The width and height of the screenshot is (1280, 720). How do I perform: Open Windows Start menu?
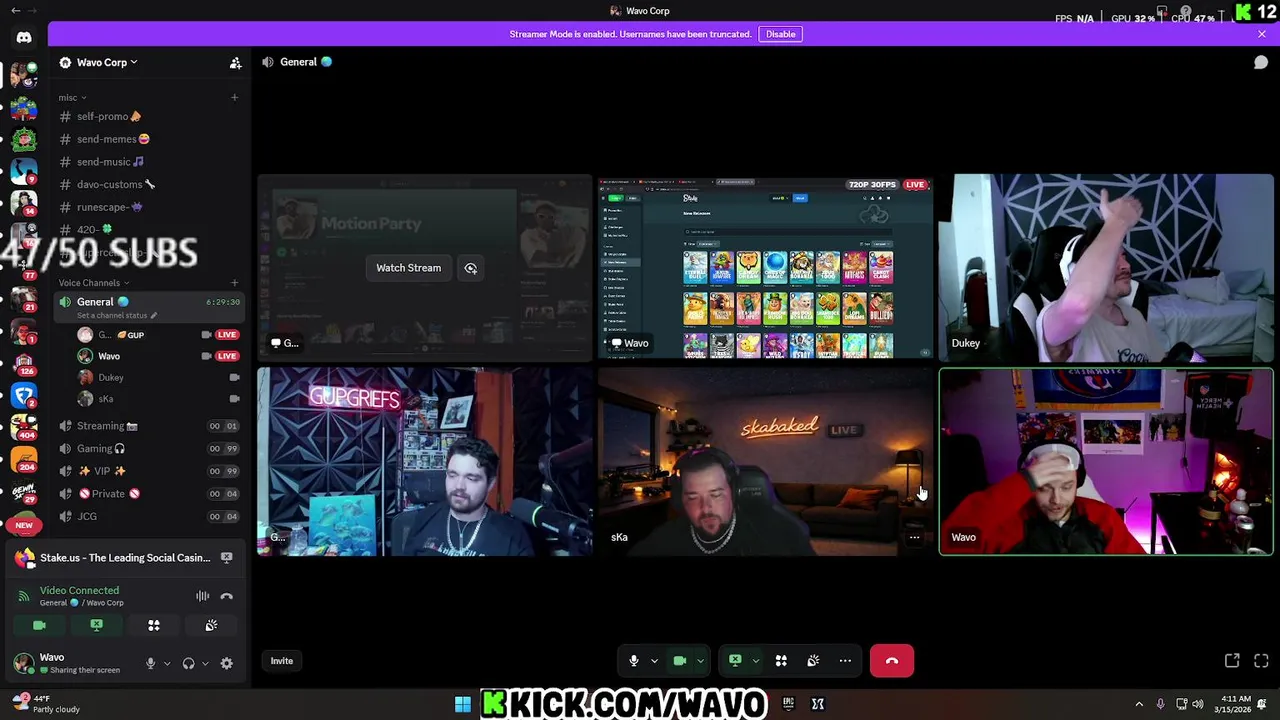pos(463,704)
